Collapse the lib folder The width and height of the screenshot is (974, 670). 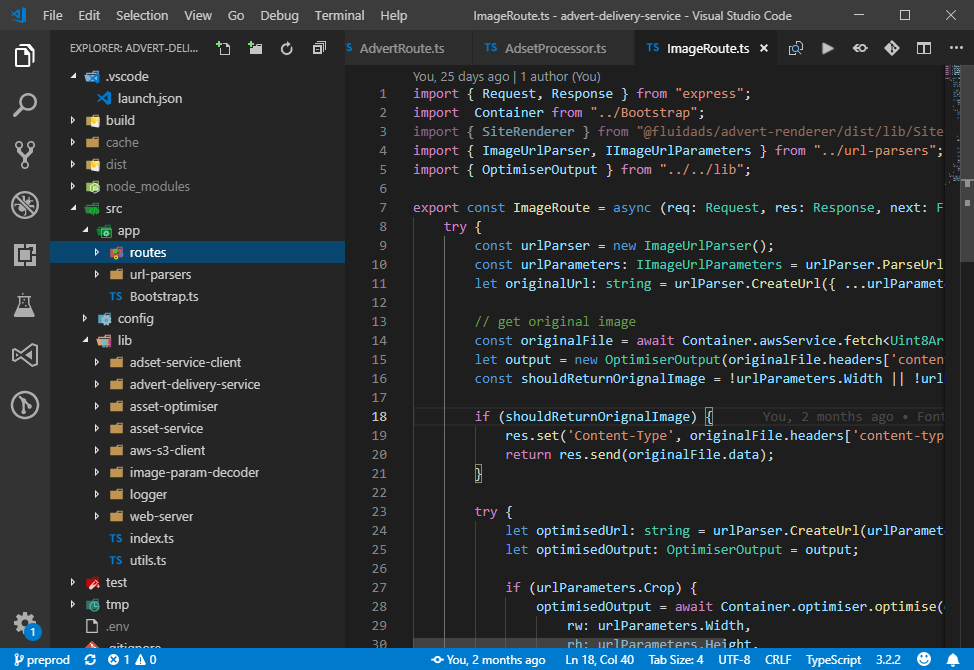[x=124, y=340]
